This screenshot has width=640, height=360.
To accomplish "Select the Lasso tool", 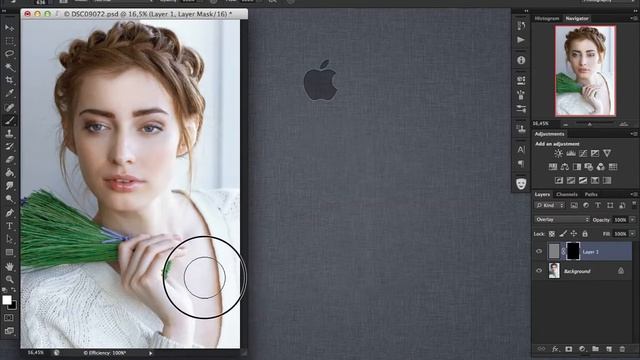I will 9,54.
